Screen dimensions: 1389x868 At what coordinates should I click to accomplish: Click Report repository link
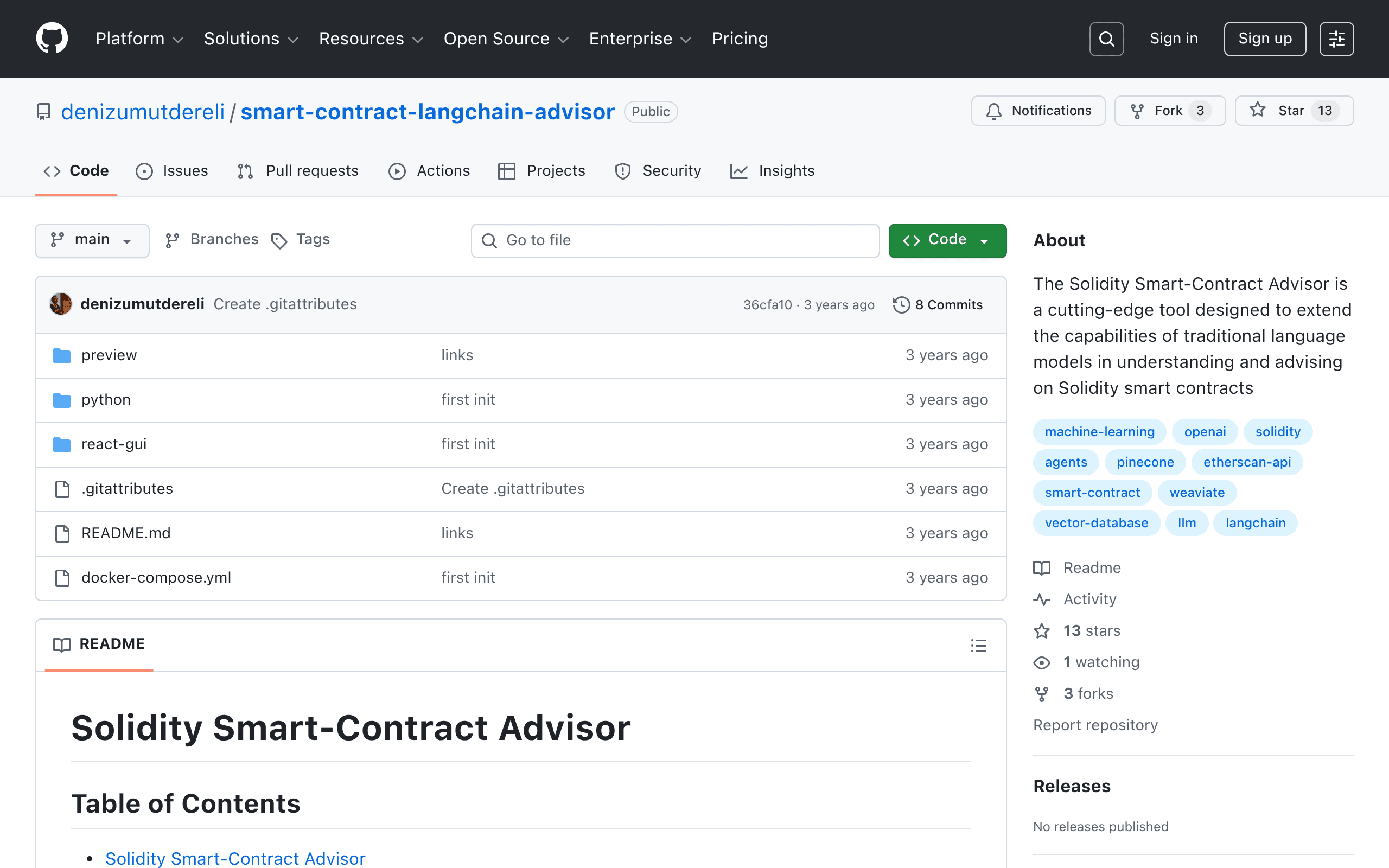[x=1095, y=725]
